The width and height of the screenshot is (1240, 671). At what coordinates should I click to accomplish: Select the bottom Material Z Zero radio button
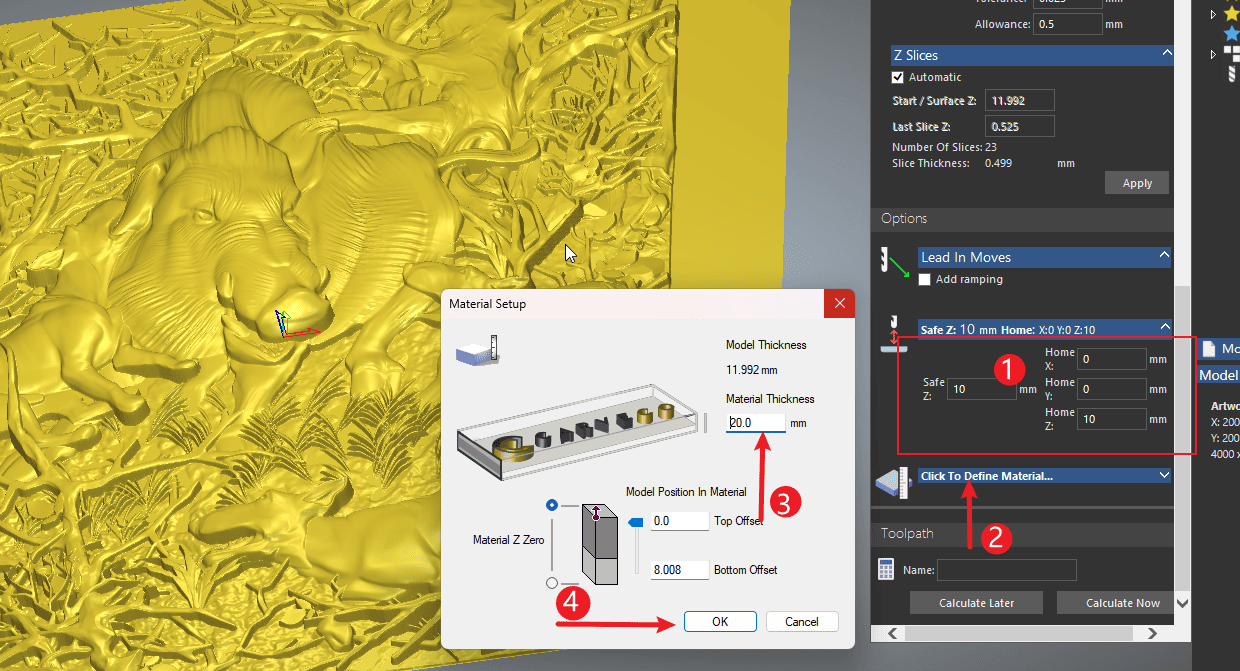click(552, 582)
